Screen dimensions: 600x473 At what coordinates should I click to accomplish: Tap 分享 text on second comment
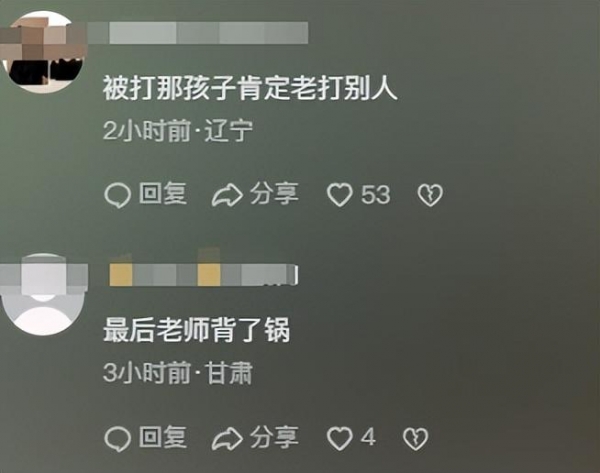274,437
